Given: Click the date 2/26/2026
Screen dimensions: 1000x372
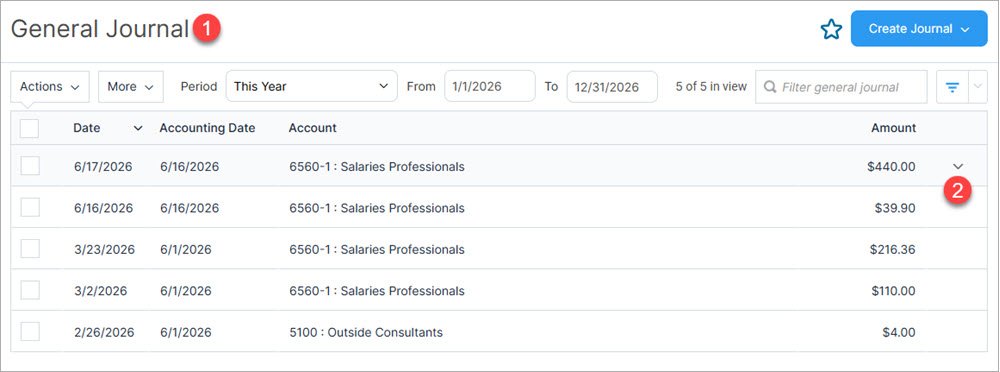Looking at the screenshot, I should 104,332.
